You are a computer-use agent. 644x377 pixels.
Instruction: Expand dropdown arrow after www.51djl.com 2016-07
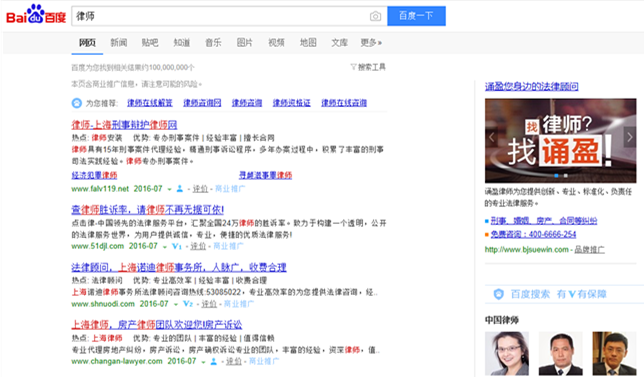point(165,247)
